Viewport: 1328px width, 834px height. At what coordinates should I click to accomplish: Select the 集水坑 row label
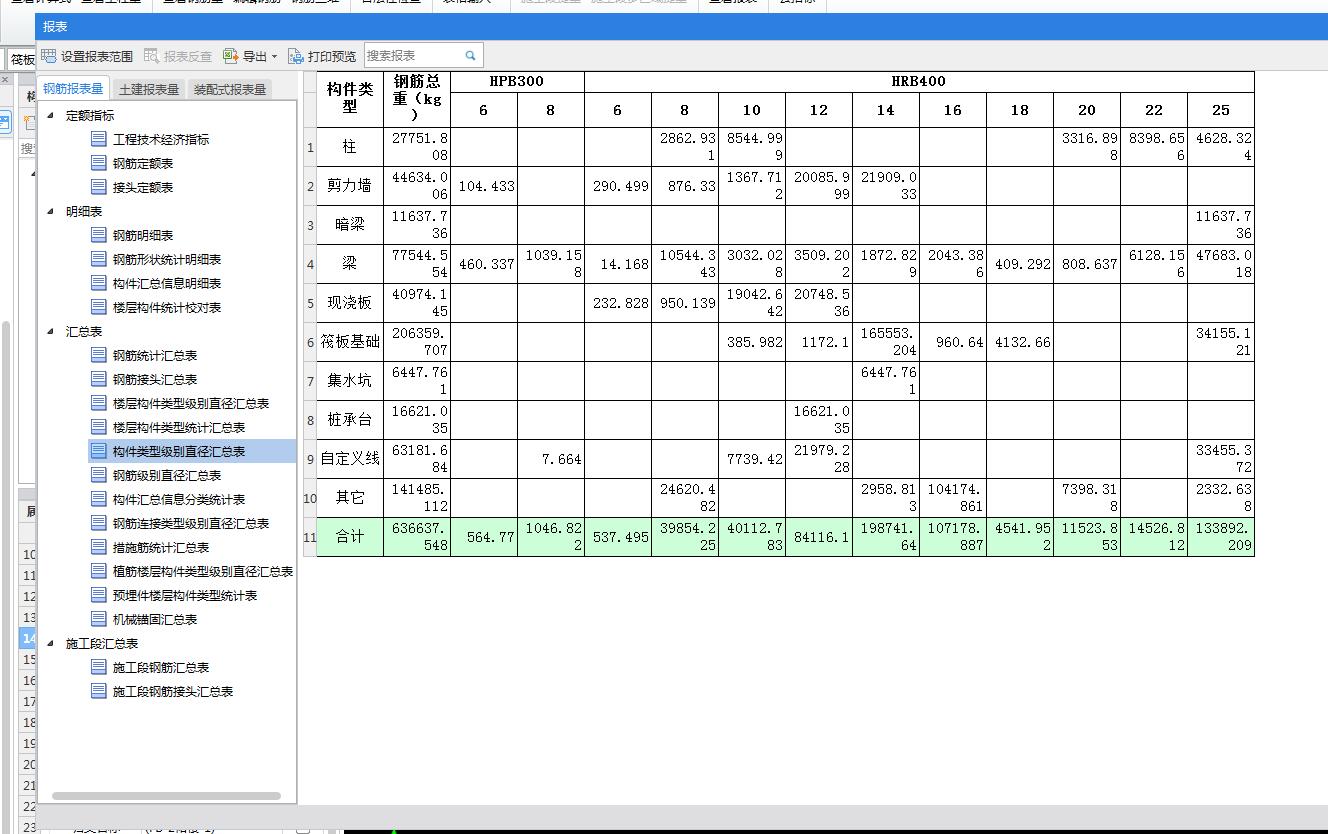point(350,381)
